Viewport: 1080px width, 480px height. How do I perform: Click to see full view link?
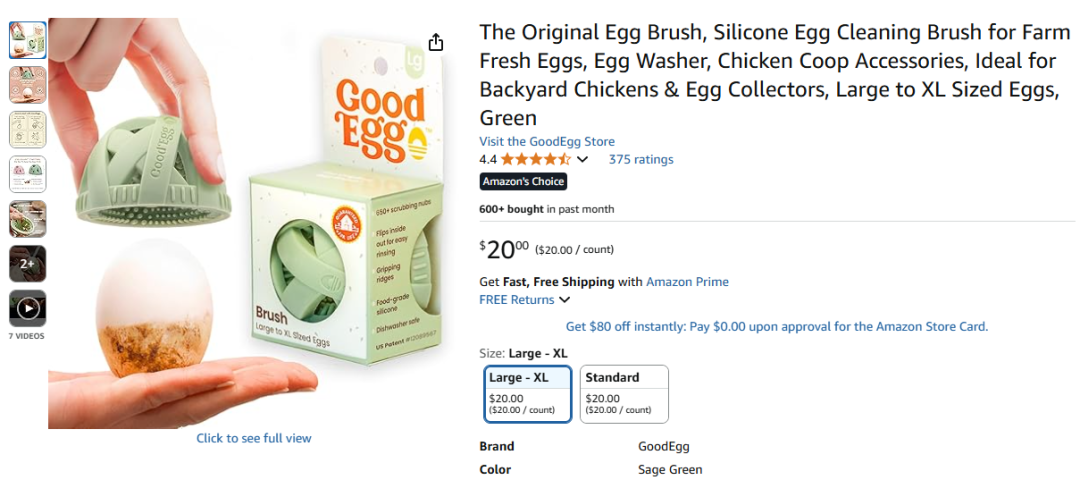click(x=254, y=438)
